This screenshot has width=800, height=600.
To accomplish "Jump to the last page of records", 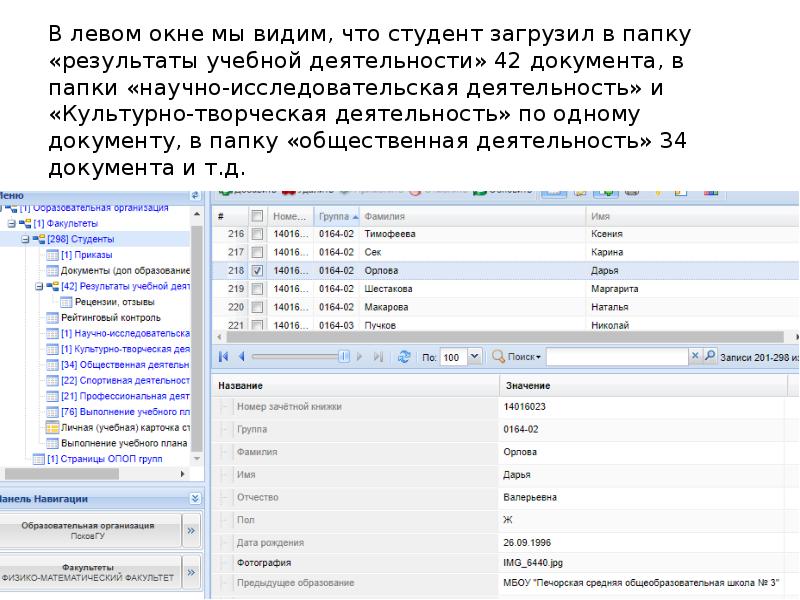I will [378, 357].
